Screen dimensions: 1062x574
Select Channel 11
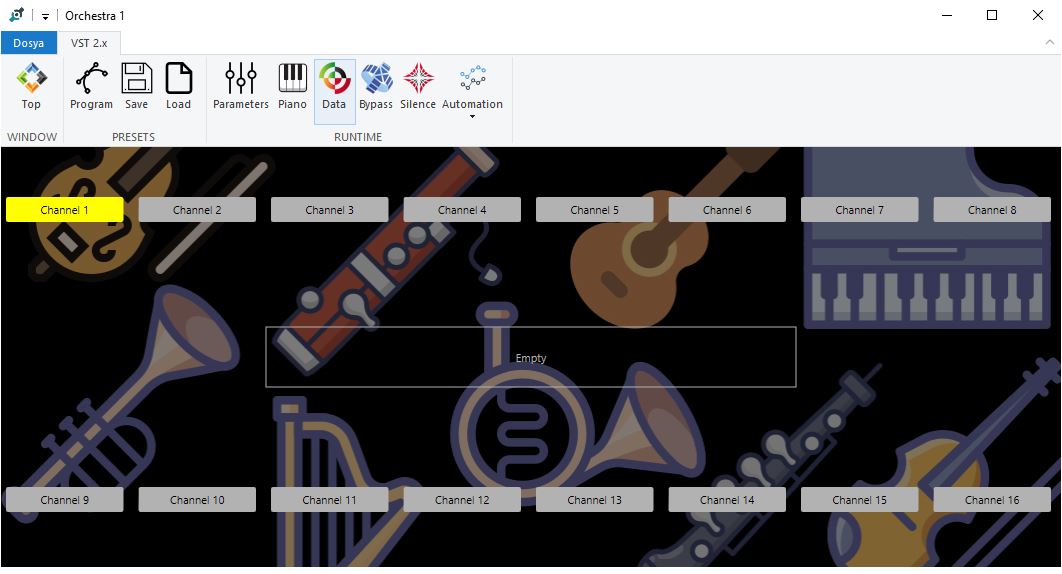pos(329,500)
